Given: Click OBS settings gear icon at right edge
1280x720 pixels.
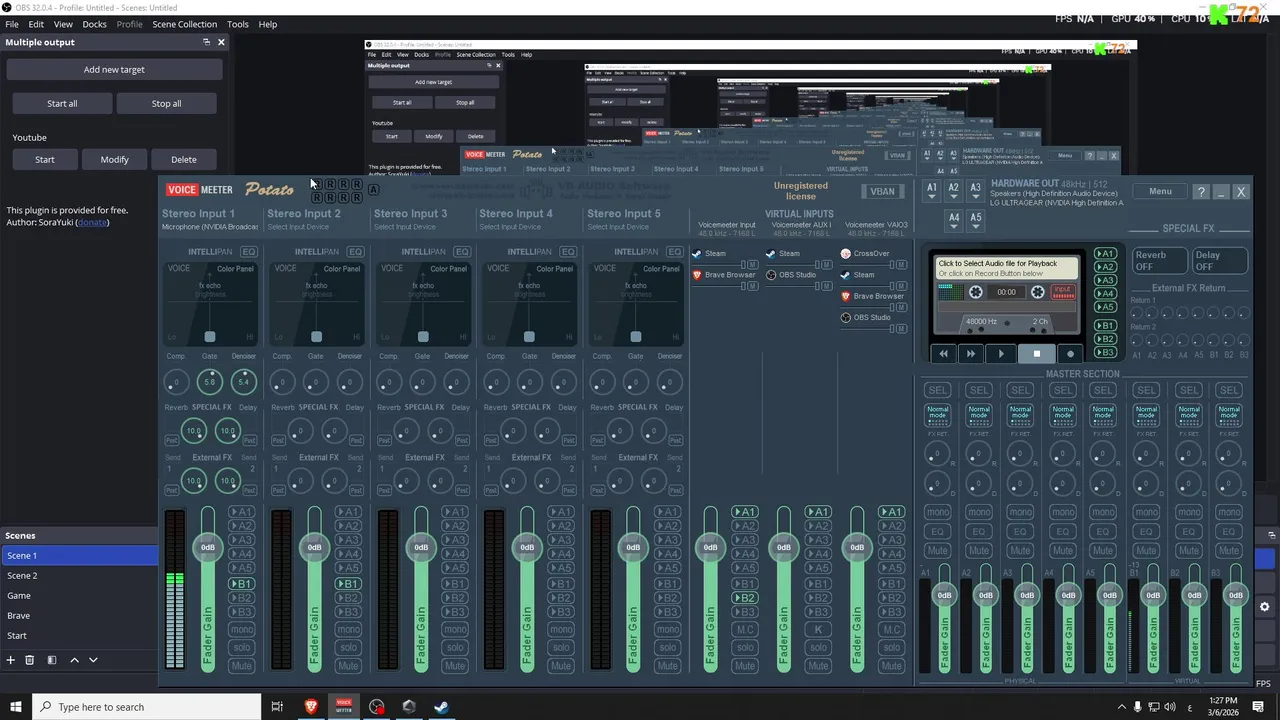Looking at the screenshot, I should coord(1265,607).
